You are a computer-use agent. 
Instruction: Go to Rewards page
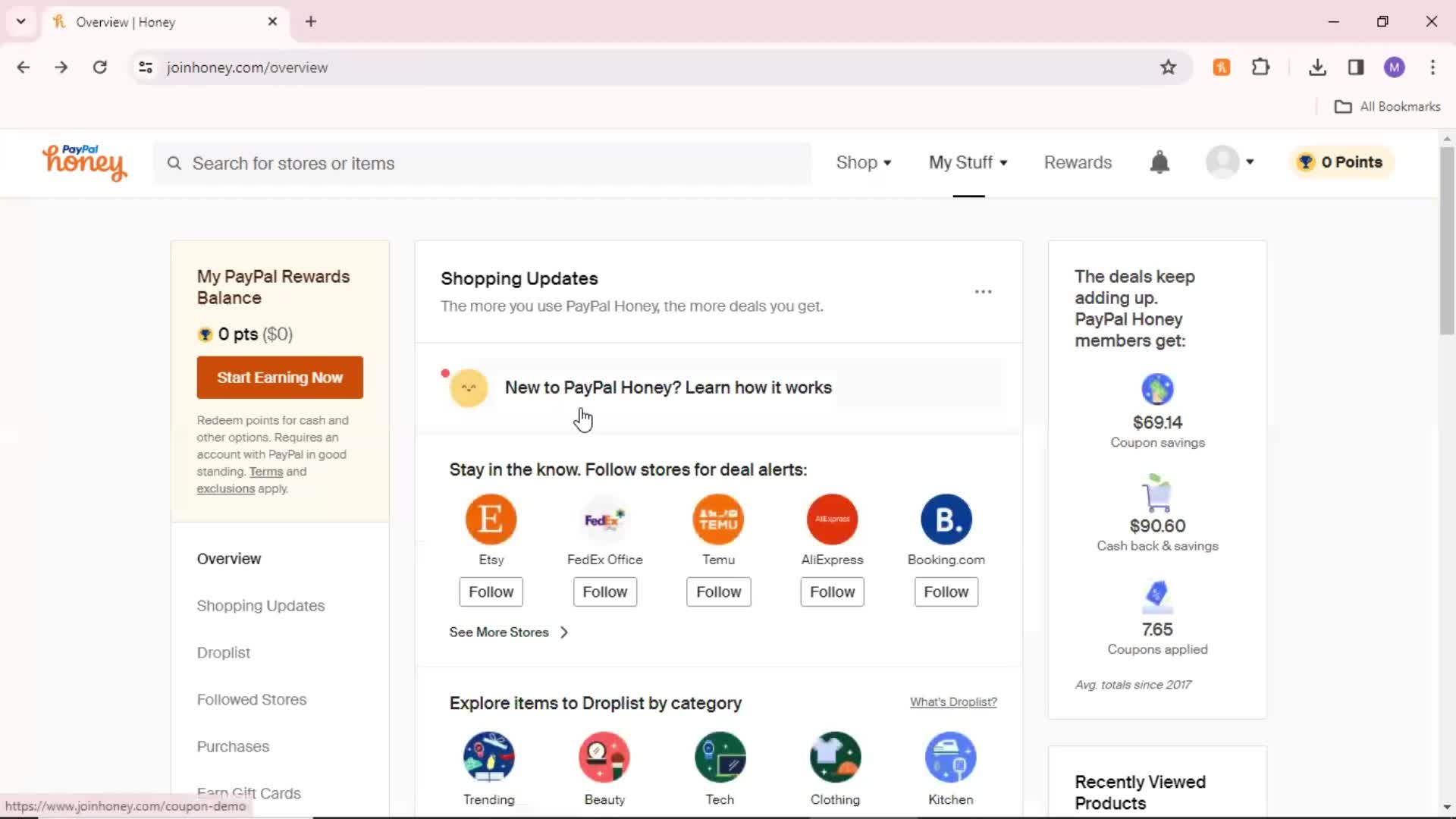click(x=1078, y=162)
